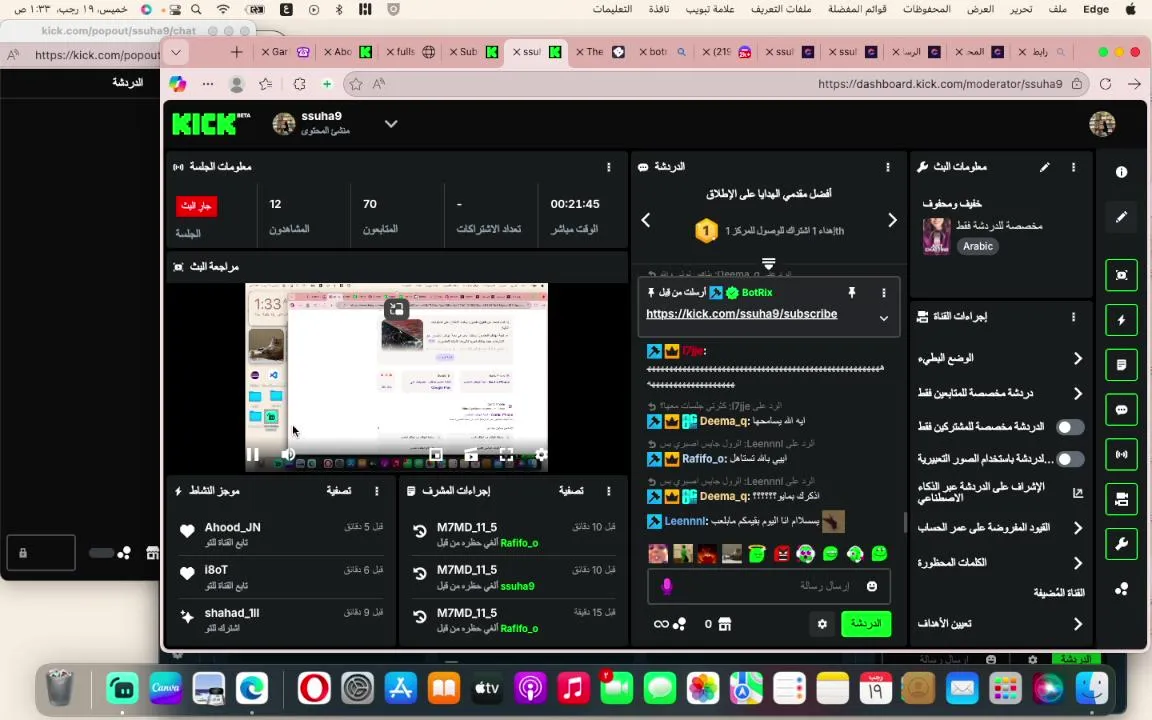Image resolution: width=1152 pixels, height=720 pixels.
Task: Undo M7MD_11_5 unban by ssuha9
Action: pos(420,573)
